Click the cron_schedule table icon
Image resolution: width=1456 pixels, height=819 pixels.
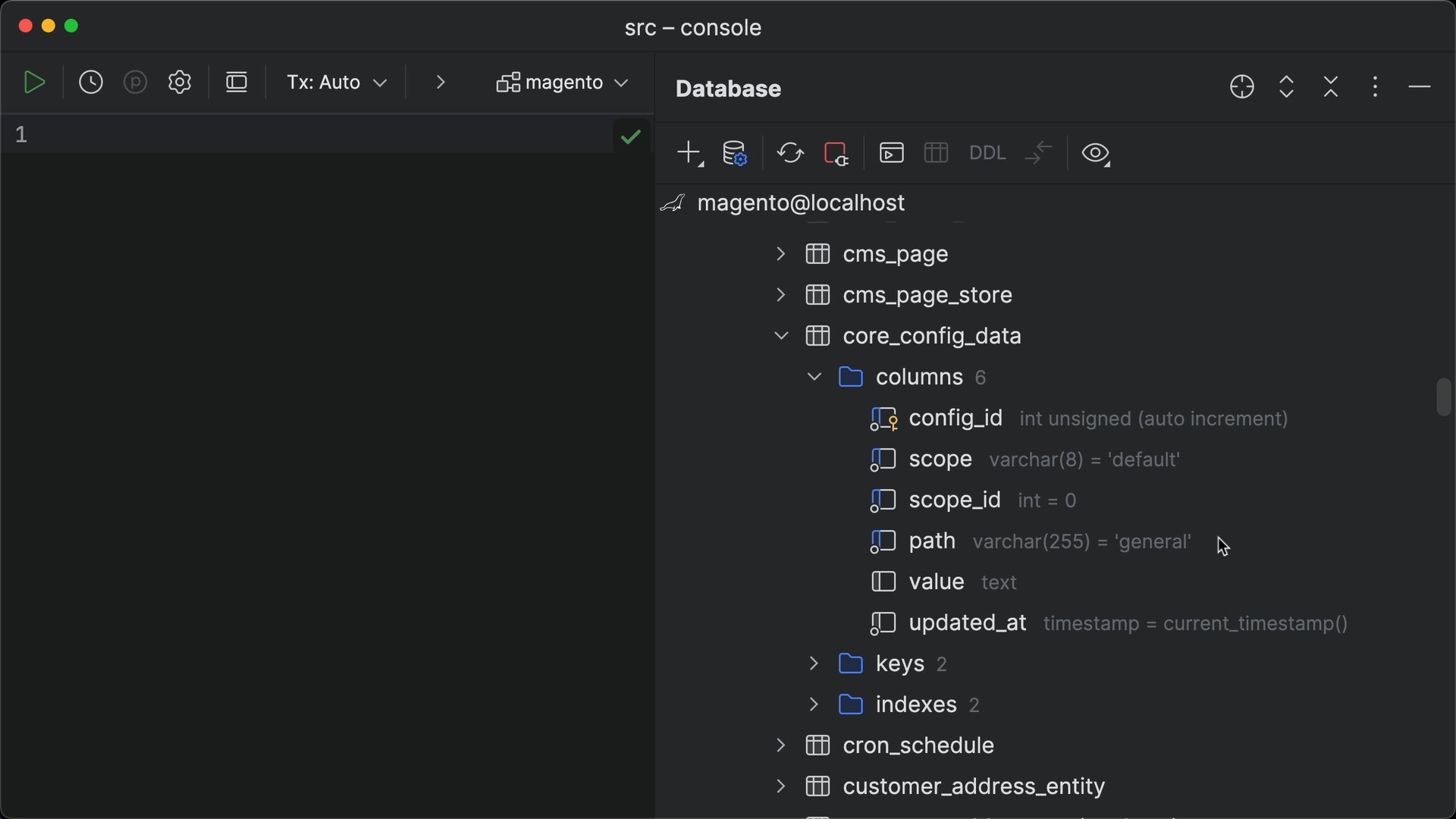[817, 745]
